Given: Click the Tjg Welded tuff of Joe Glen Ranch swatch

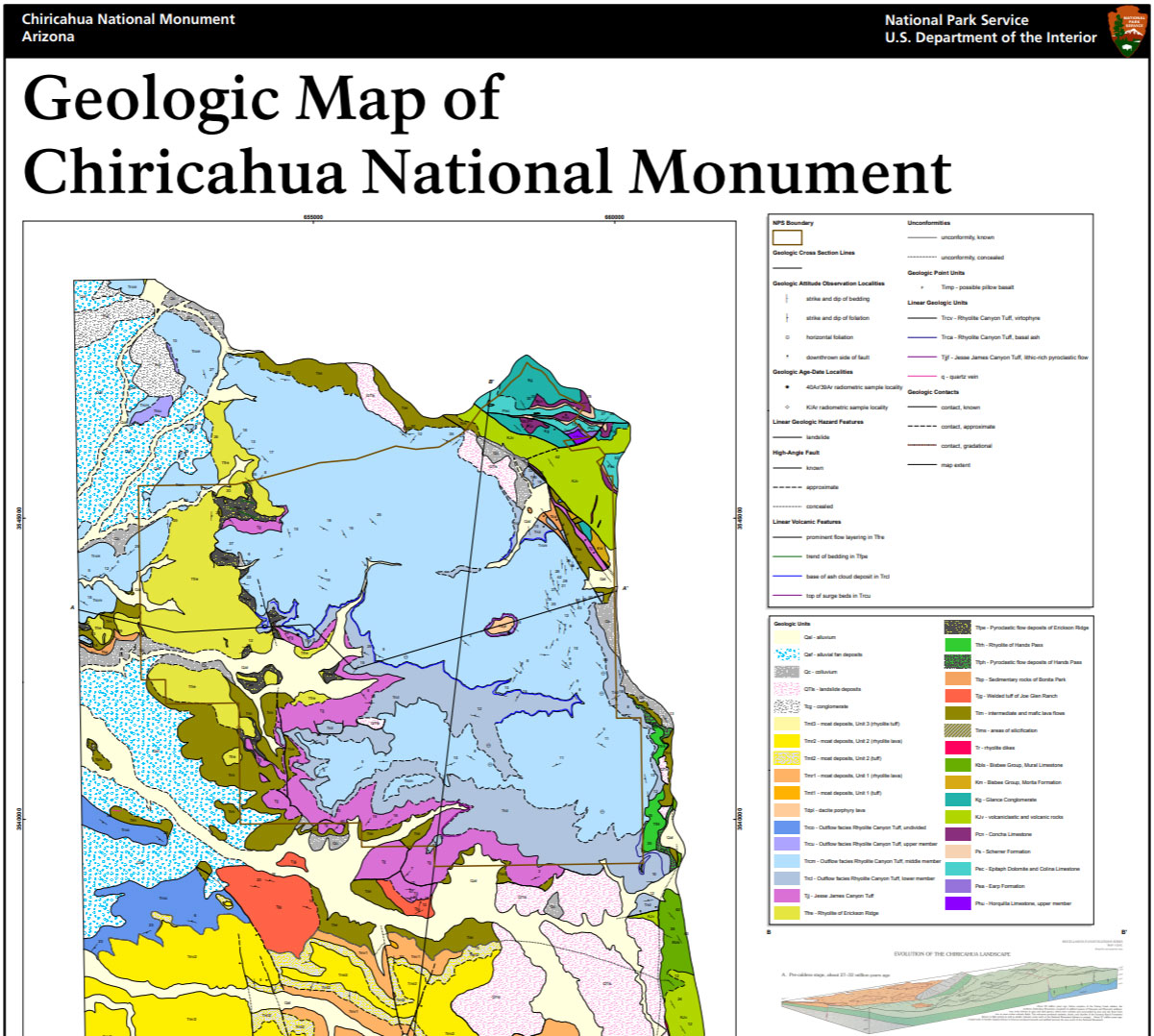Looking at the screenshot, I should pos(958,696).
